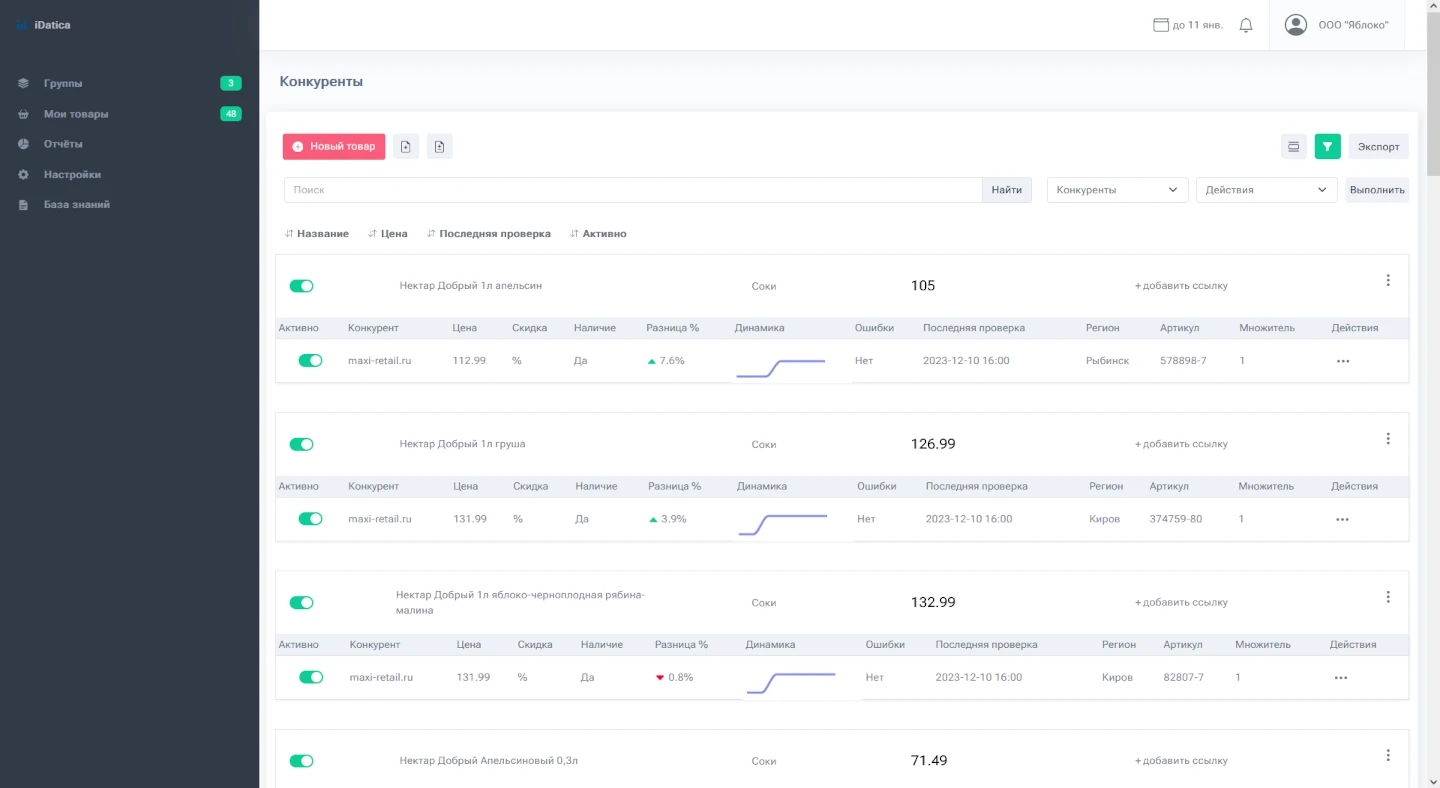Click the Отчёты pie chart icon
The height and width of the screenshot is (788, 1440).
pos(23,144)
